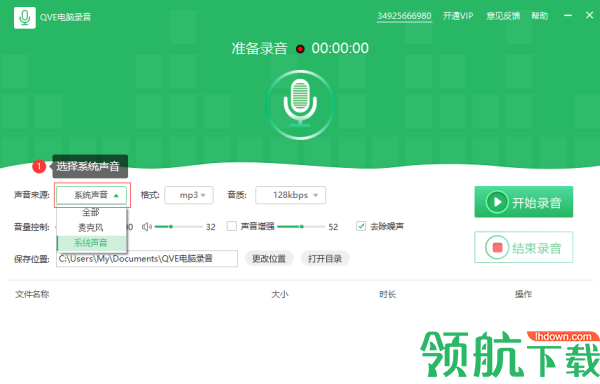This screenshot has width=600, height=384.
Task: Click the 开通VIP link
Action: pyautogui.click(x=458, y=16)
